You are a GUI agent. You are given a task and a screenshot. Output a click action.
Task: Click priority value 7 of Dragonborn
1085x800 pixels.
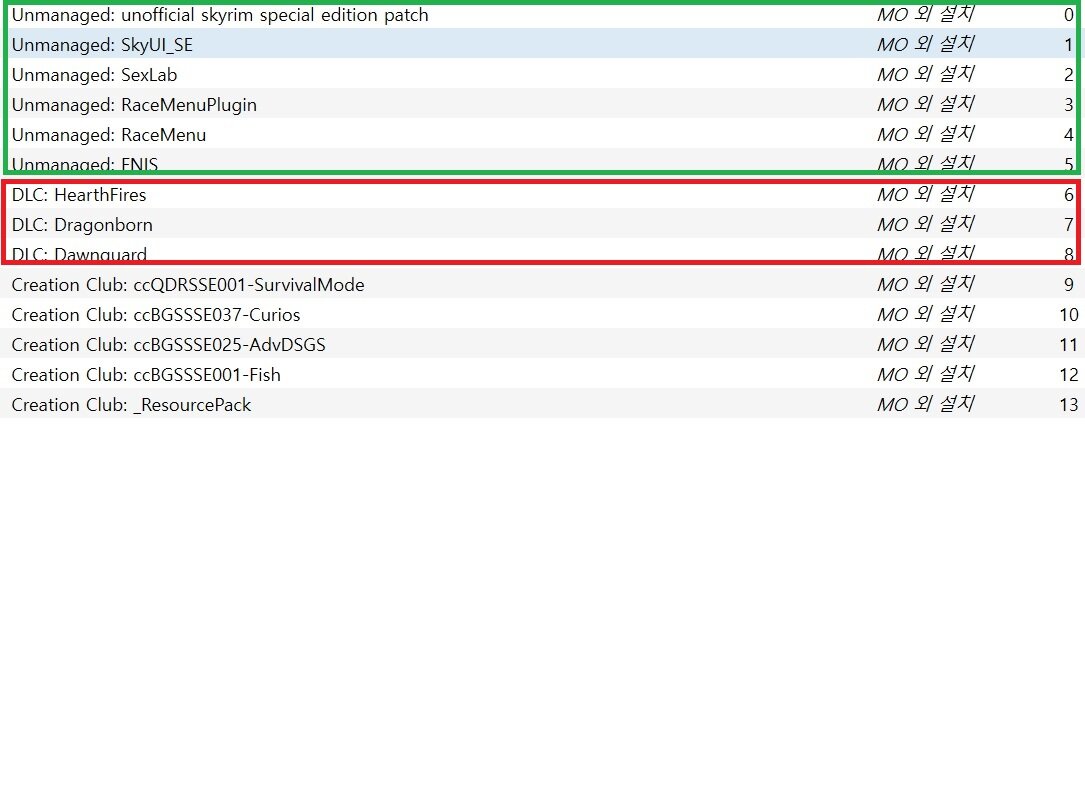[x=1068, y=224]
